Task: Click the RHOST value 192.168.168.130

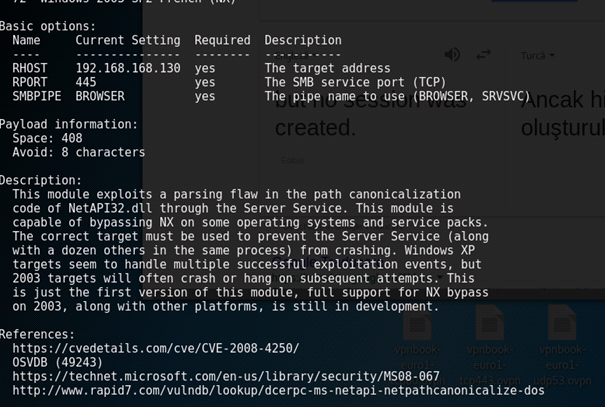Action: pyautogui.click(x=128, y=68)
